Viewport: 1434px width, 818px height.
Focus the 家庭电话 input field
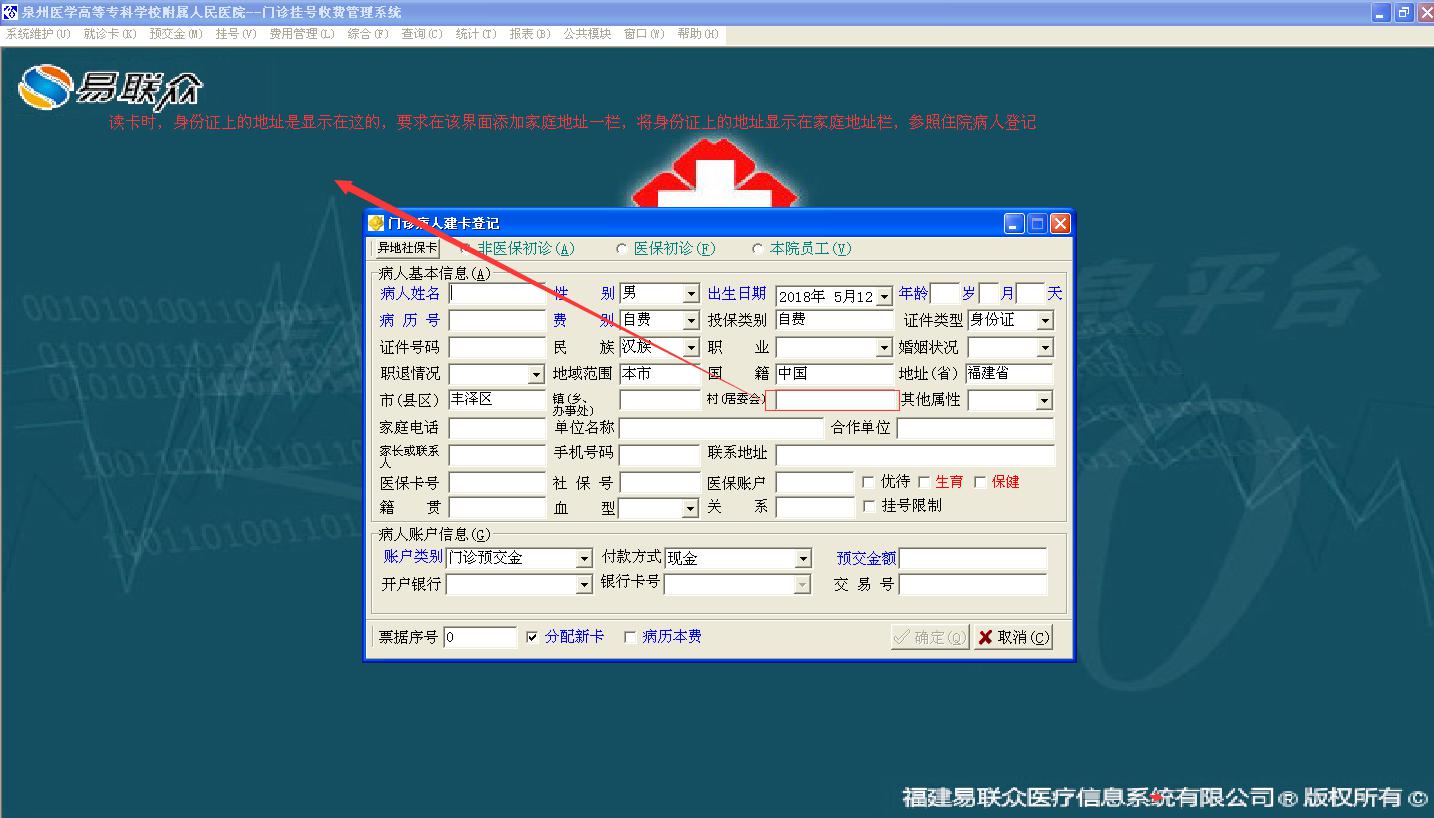[x=497, y=428]
